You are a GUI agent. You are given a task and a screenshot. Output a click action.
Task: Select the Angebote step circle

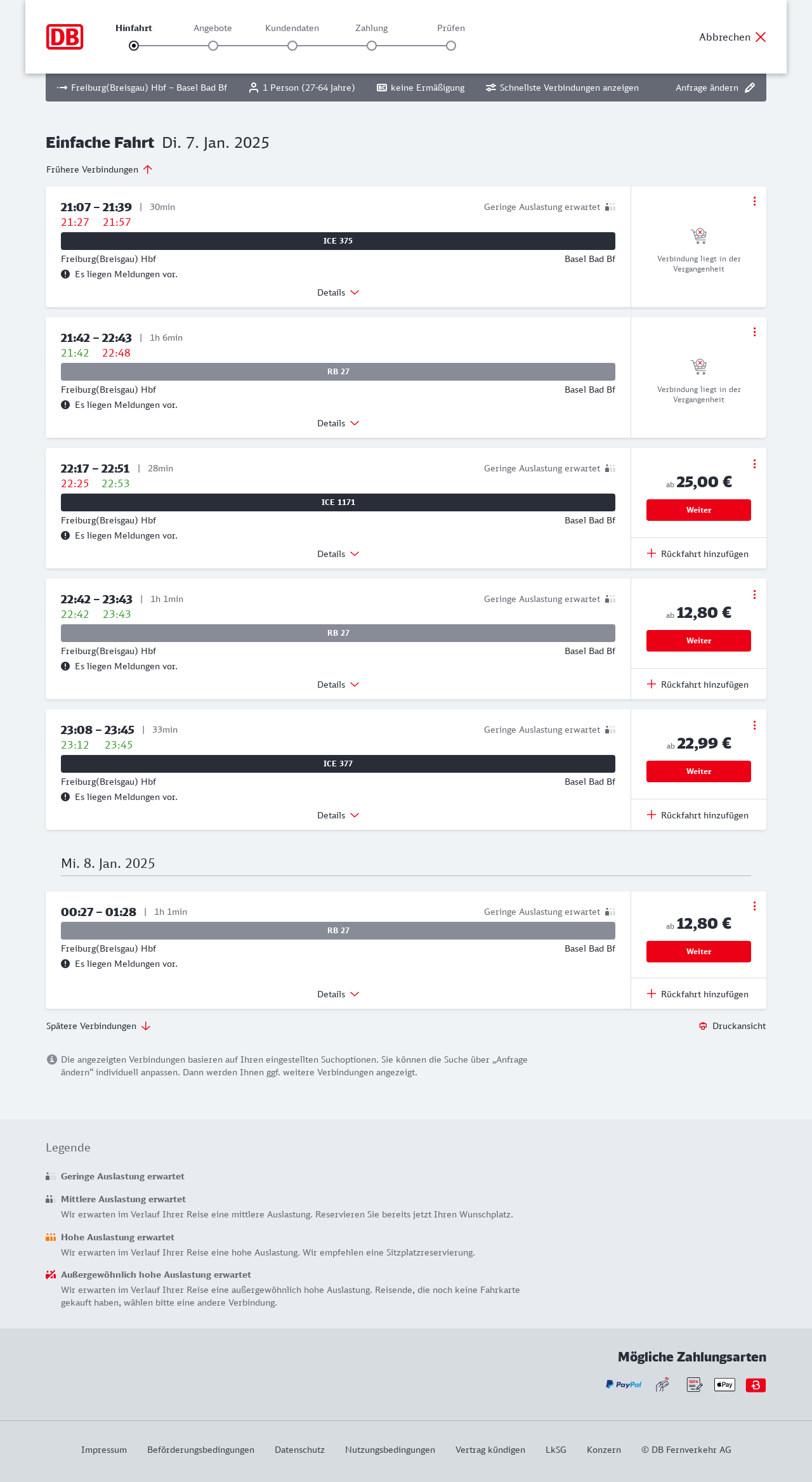pyautogui.click(x=213, y=46)
